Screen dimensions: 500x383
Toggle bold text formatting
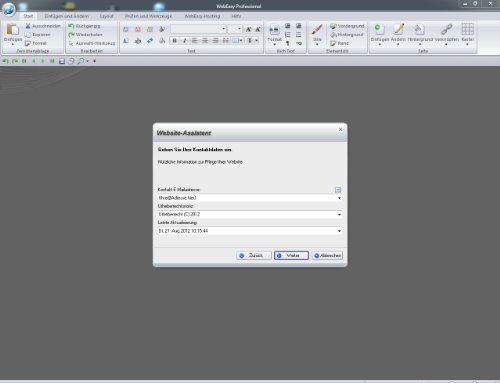coord(174,40)
